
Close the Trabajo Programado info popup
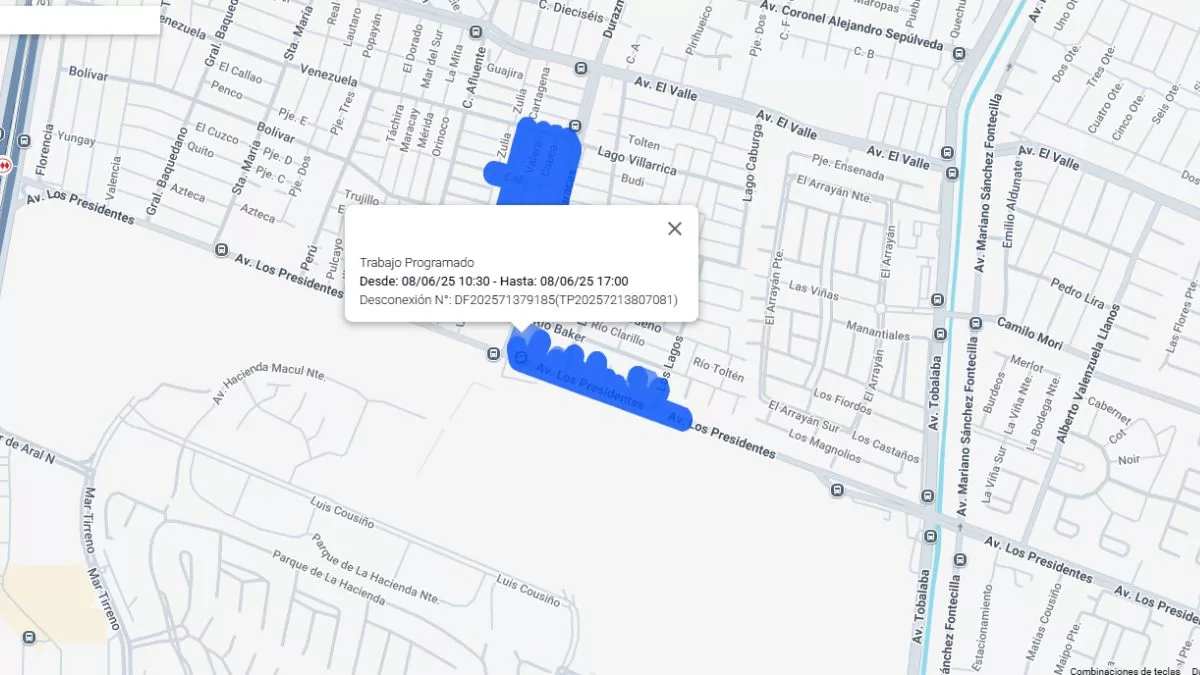tap(675, 229)
